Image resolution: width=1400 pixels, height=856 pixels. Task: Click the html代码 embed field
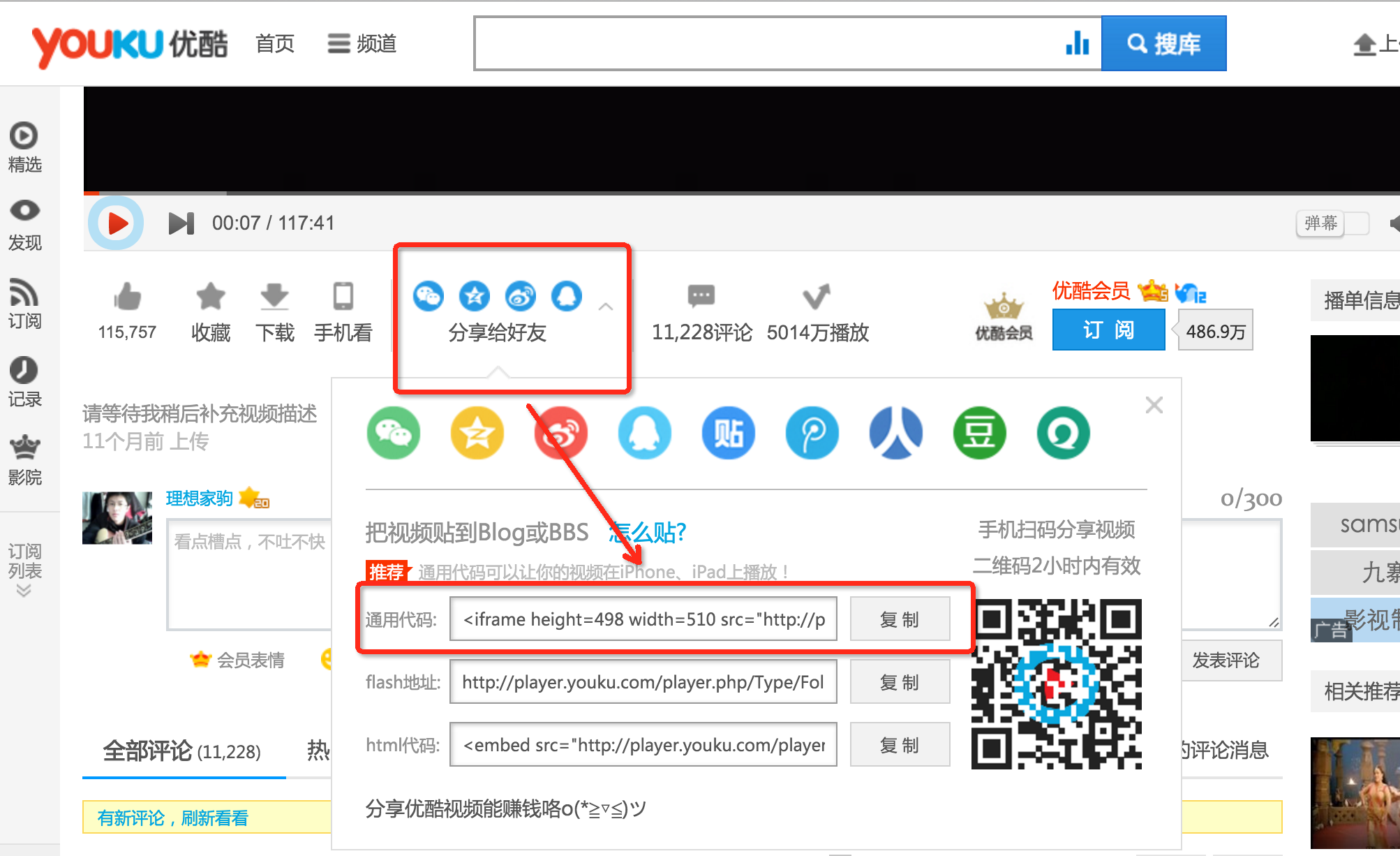643,744
